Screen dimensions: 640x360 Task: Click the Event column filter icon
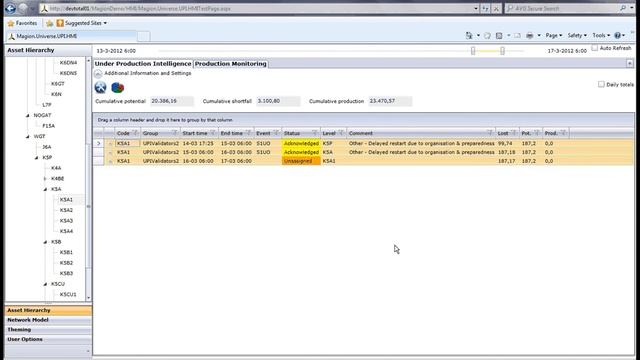[x=276, y=133]
